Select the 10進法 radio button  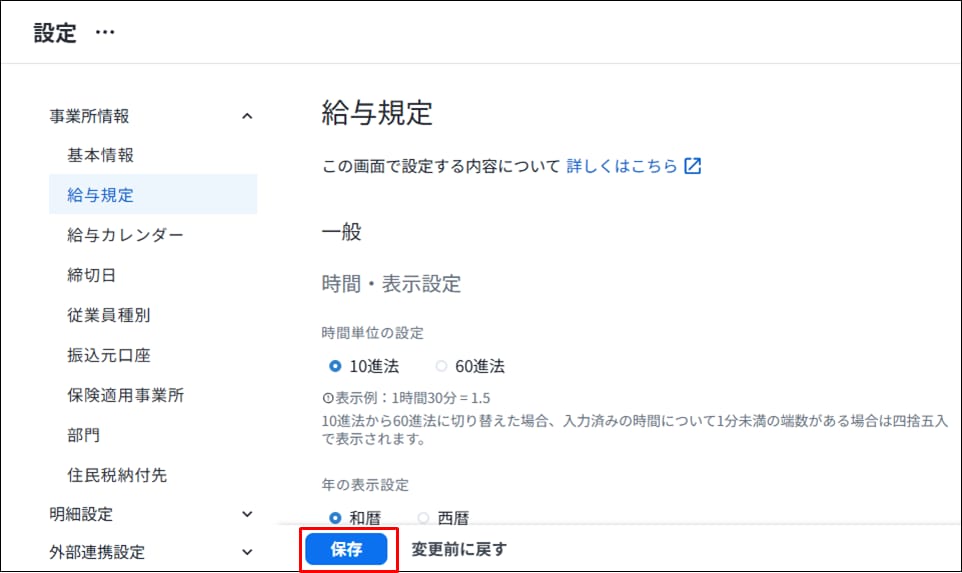click(335, 366)
